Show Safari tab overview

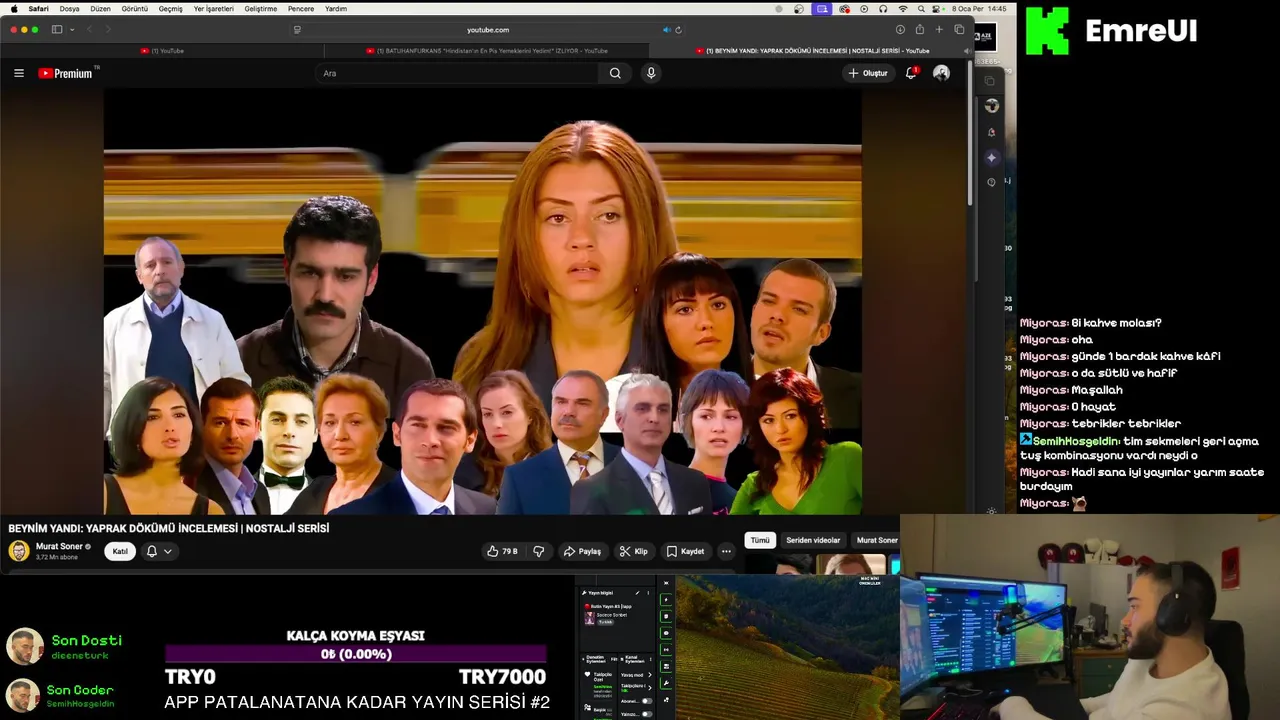pyautogui.click(x=959, y=30)
